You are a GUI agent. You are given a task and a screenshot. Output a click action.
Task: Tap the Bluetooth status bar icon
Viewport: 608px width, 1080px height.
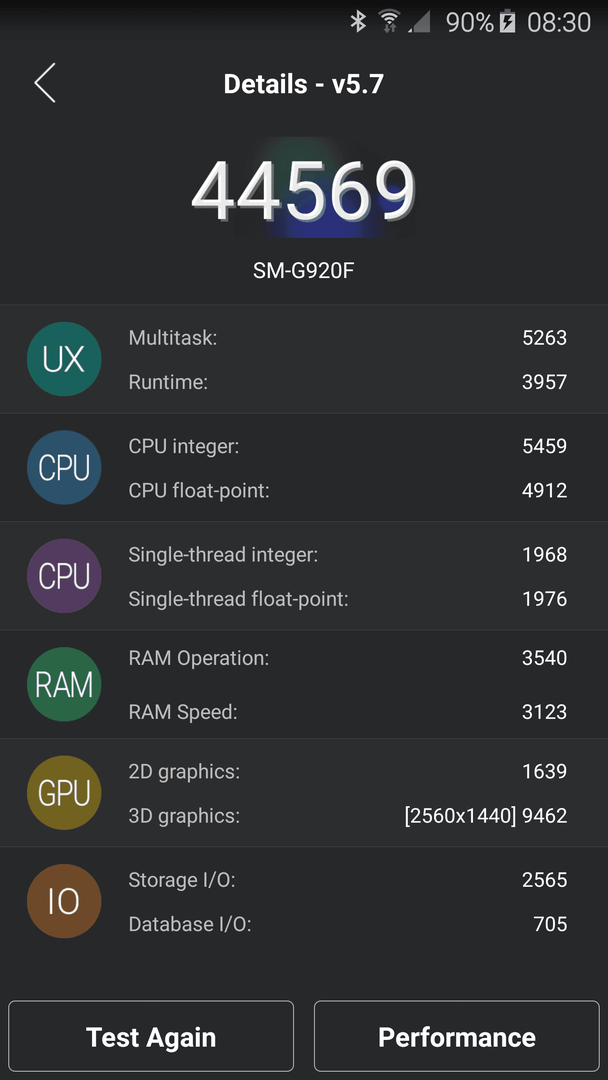[x=358, y=22]
